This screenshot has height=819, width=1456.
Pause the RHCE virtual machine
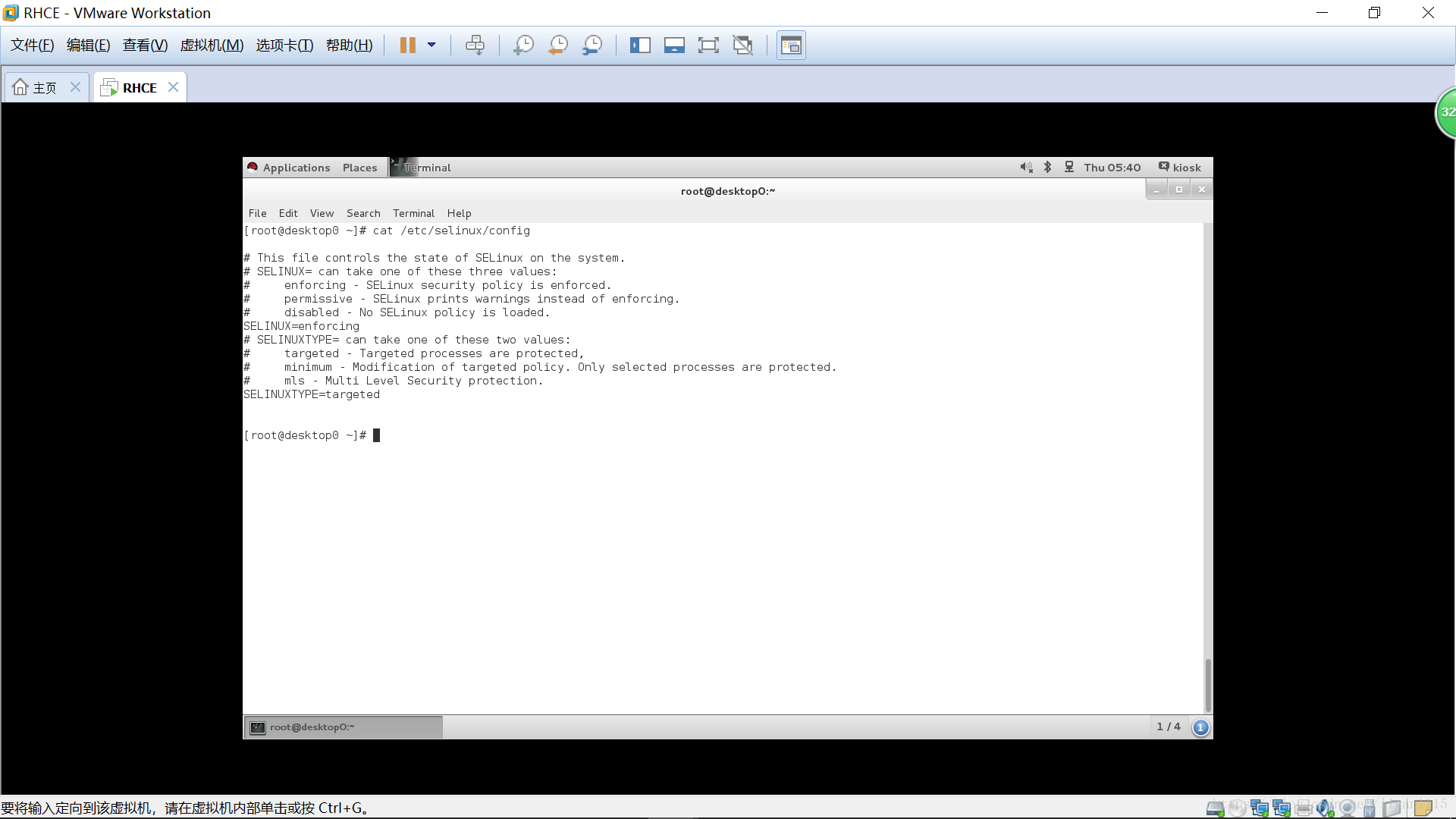[407, 45]
